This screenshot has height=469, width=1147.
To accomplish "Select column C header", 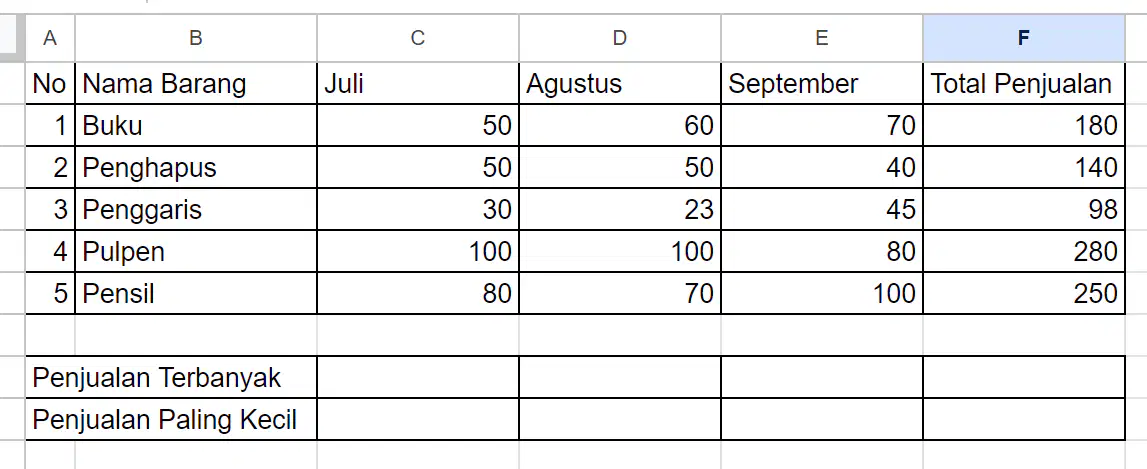I will point(418,38).
